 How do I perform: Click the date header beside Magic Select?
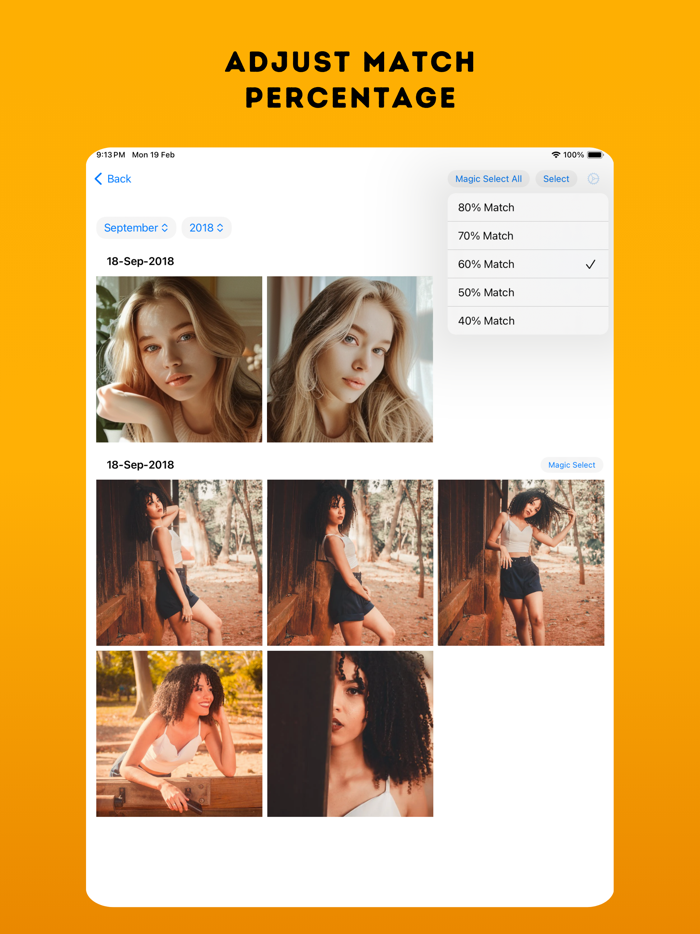(x=140, y=465)
